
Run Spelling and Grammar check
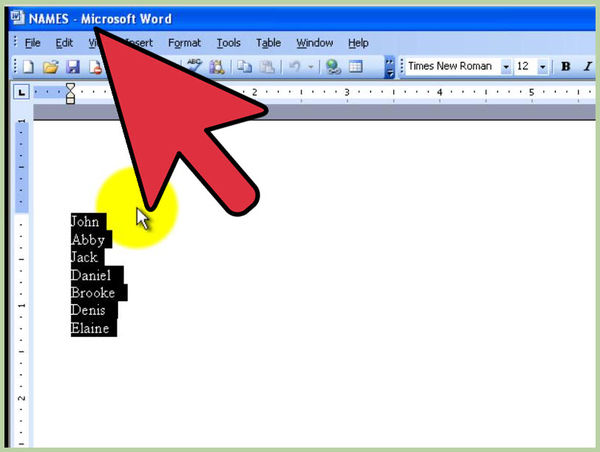[x=194, y=66]
